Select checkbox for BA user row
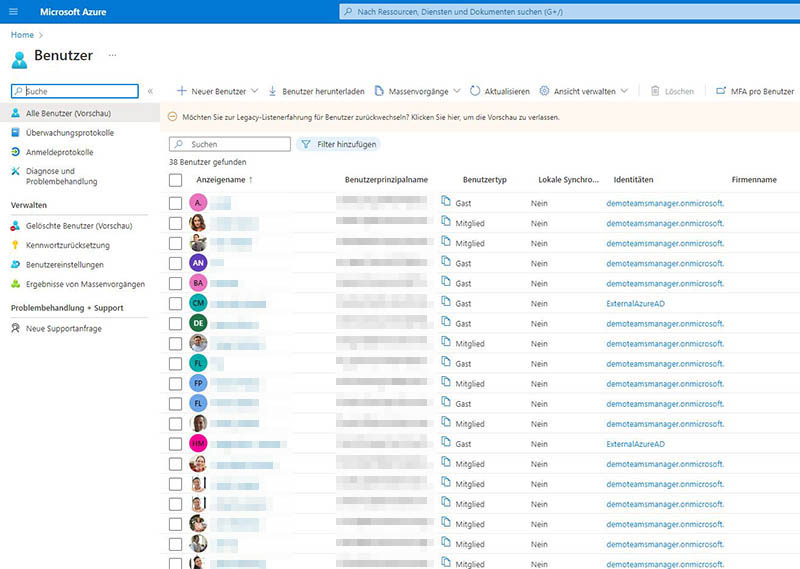This screenshot has height=569, width=800. click(x=176, y=283)
